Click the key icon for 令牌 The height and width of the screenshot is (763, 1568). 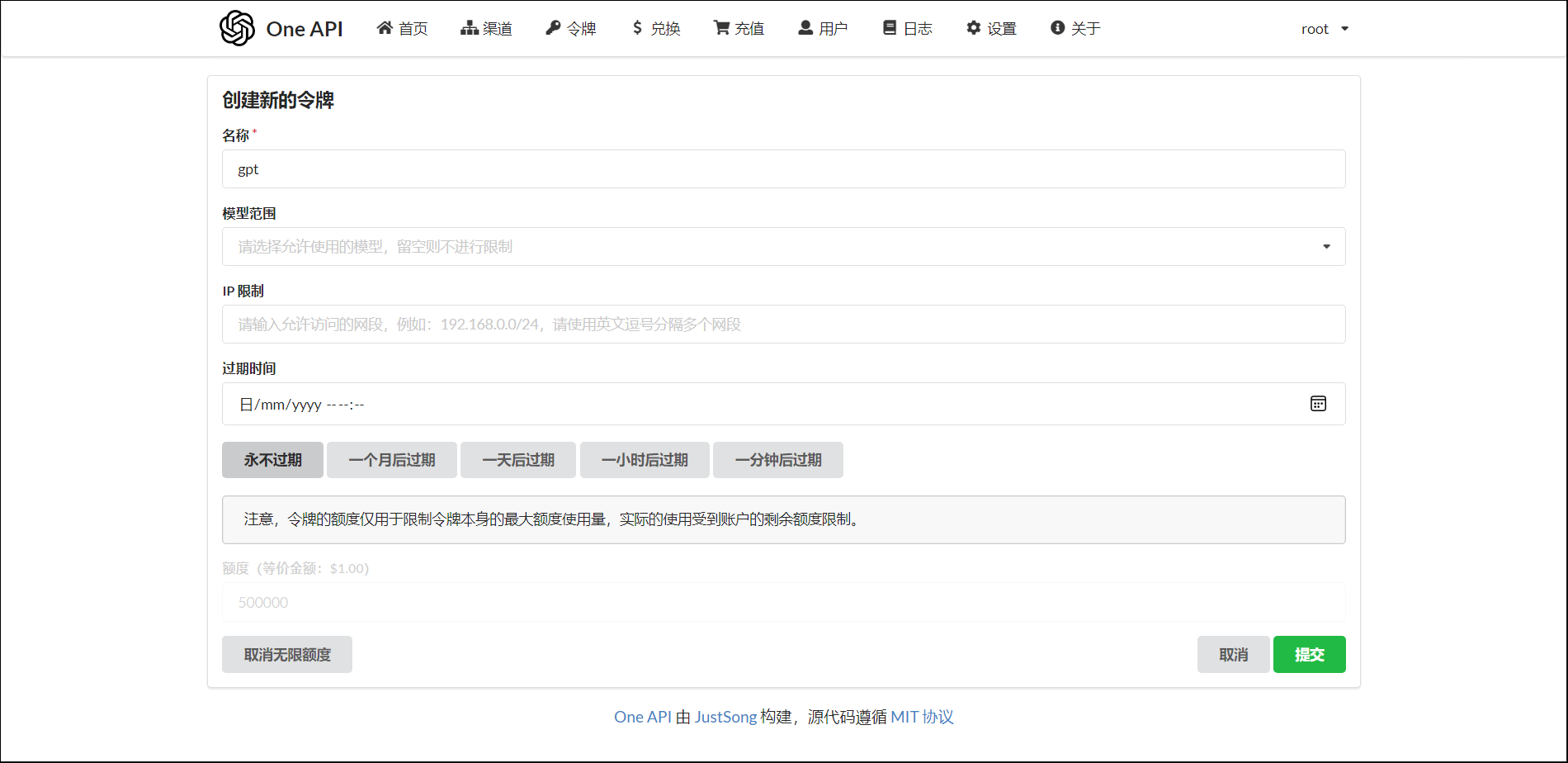[x=553, y=28]
